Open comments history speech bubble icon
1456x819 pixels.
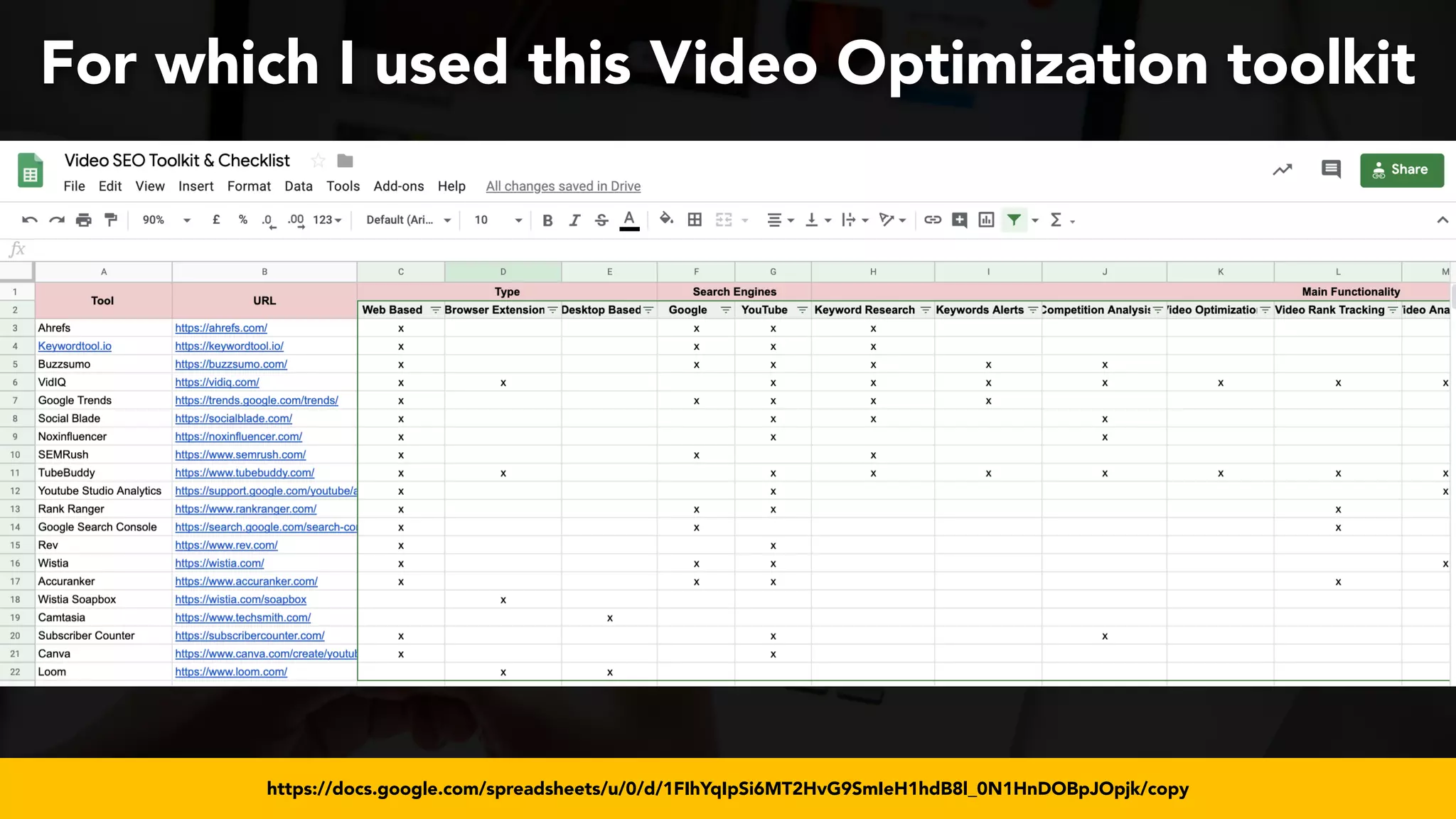pyautogui.click(x=1331, y=169)
